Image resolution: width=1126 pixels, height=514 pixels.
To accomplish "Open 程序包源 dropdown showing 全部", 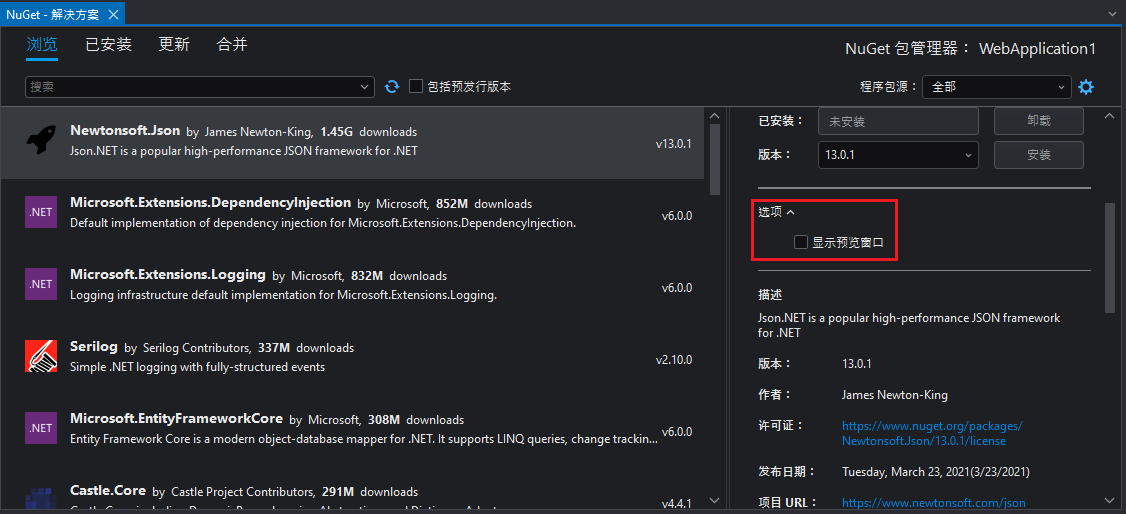I will (x=997, y=87).
